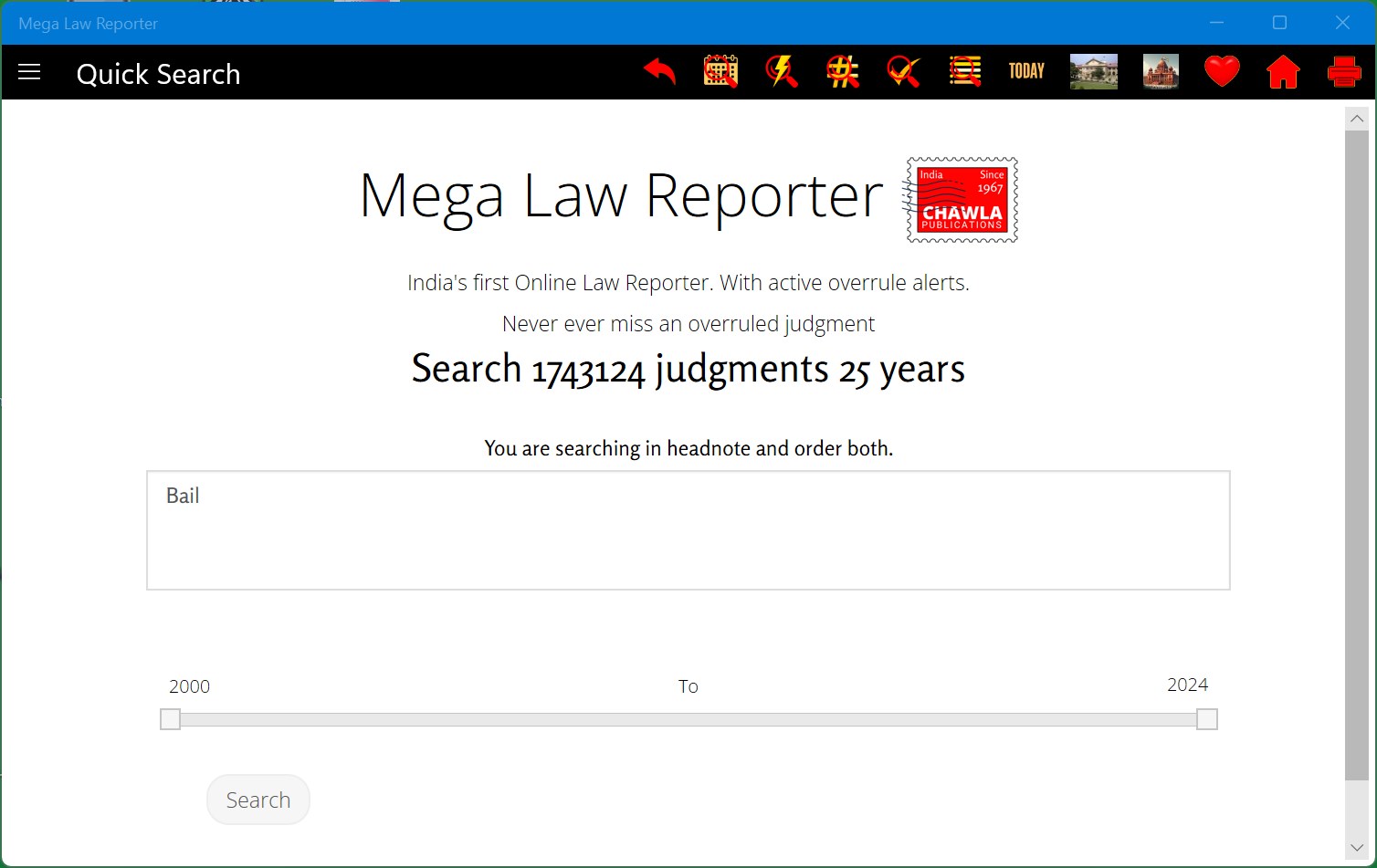The height and width of the screenshot is (868, 1377).
Task: Click the red heart favorites icon
Action: point(1222,71)
